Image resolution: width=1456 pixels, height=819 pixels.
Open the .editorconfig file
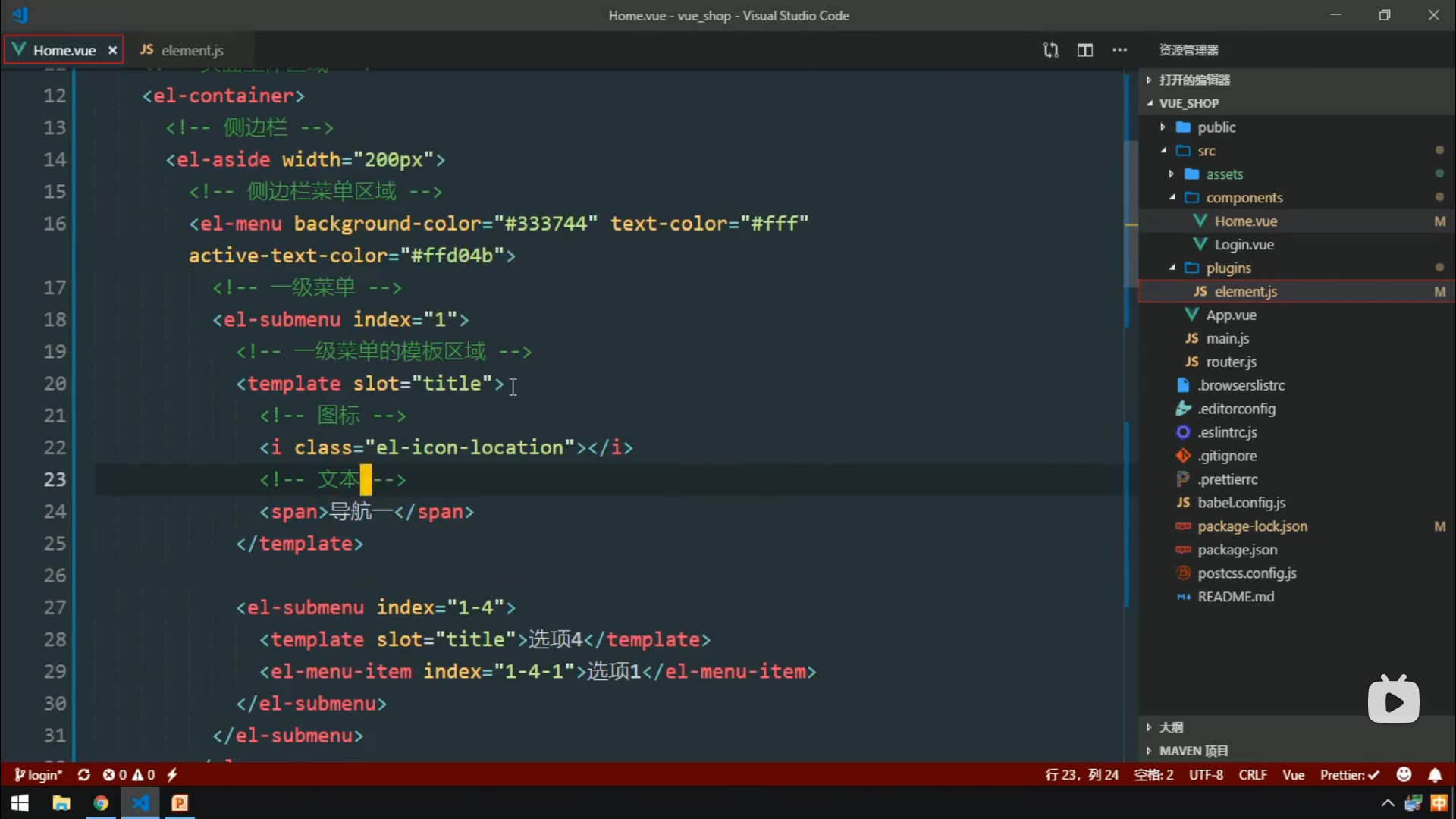[x=1297, y=409]
